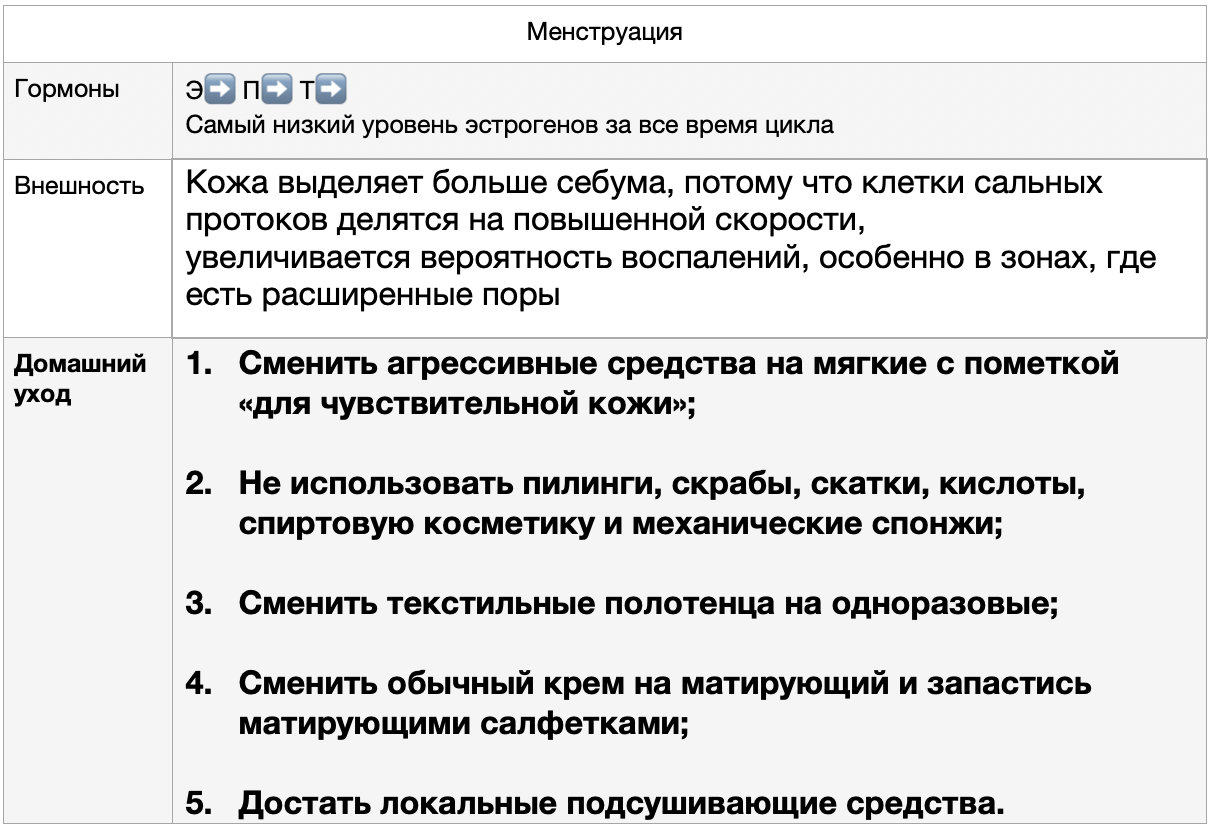
Task: Select the row label «Гормоны»
Action: coord(66,90)
